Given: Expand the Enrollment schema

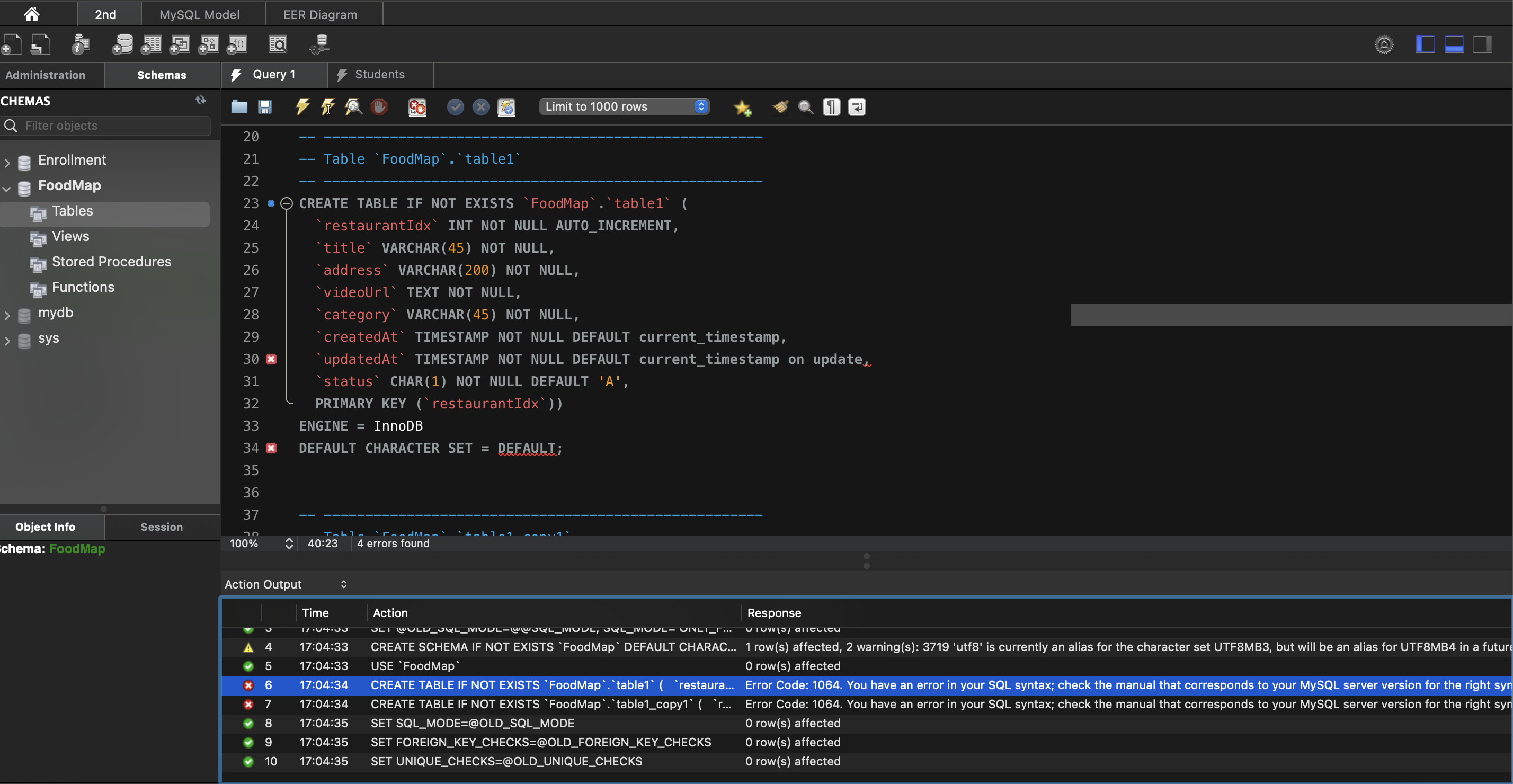Looking at the screenshot, I should [7, 163].
